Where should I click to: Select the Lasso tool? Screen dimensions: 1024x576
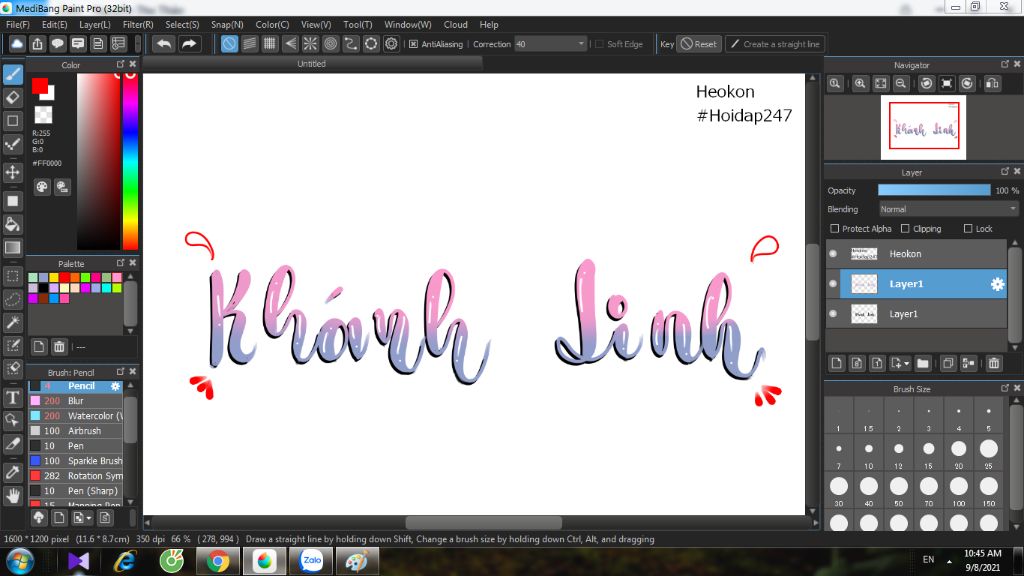coord(12,299)
